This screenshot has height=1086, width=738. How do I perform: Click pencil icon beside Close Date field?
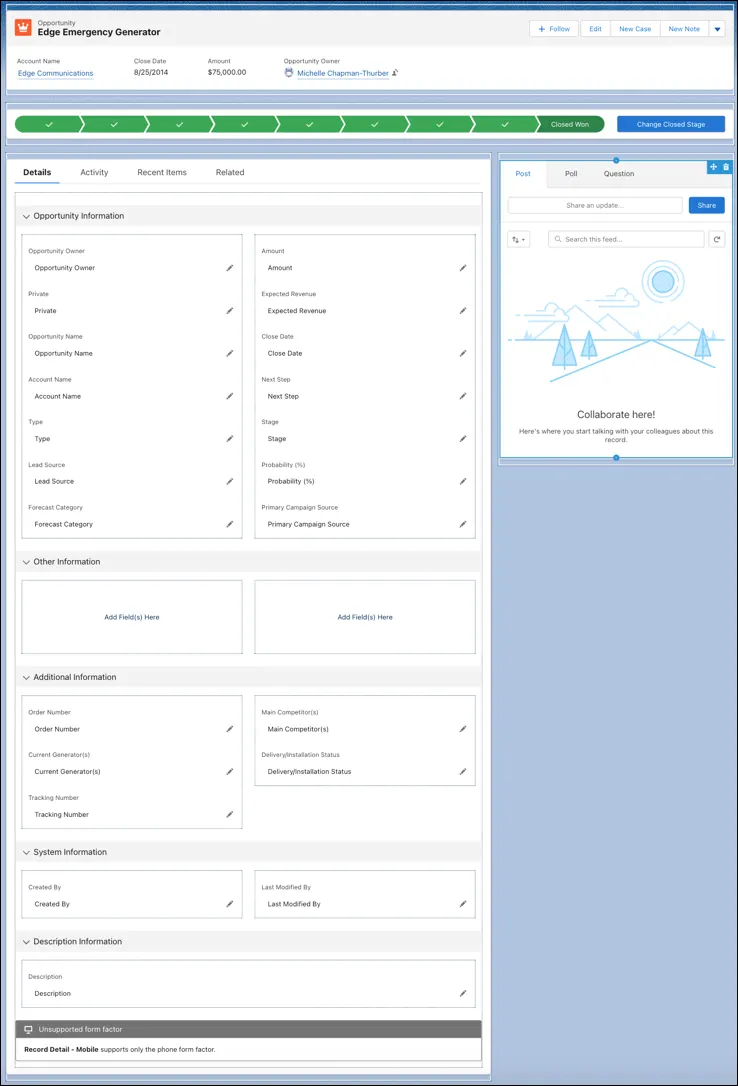(x=463, y=353)
